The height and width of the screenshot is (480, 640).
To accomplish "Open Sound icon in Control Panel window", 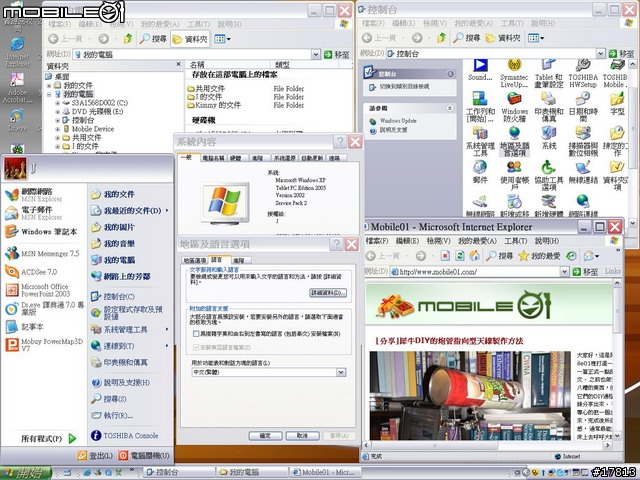I will coord(480,70).
